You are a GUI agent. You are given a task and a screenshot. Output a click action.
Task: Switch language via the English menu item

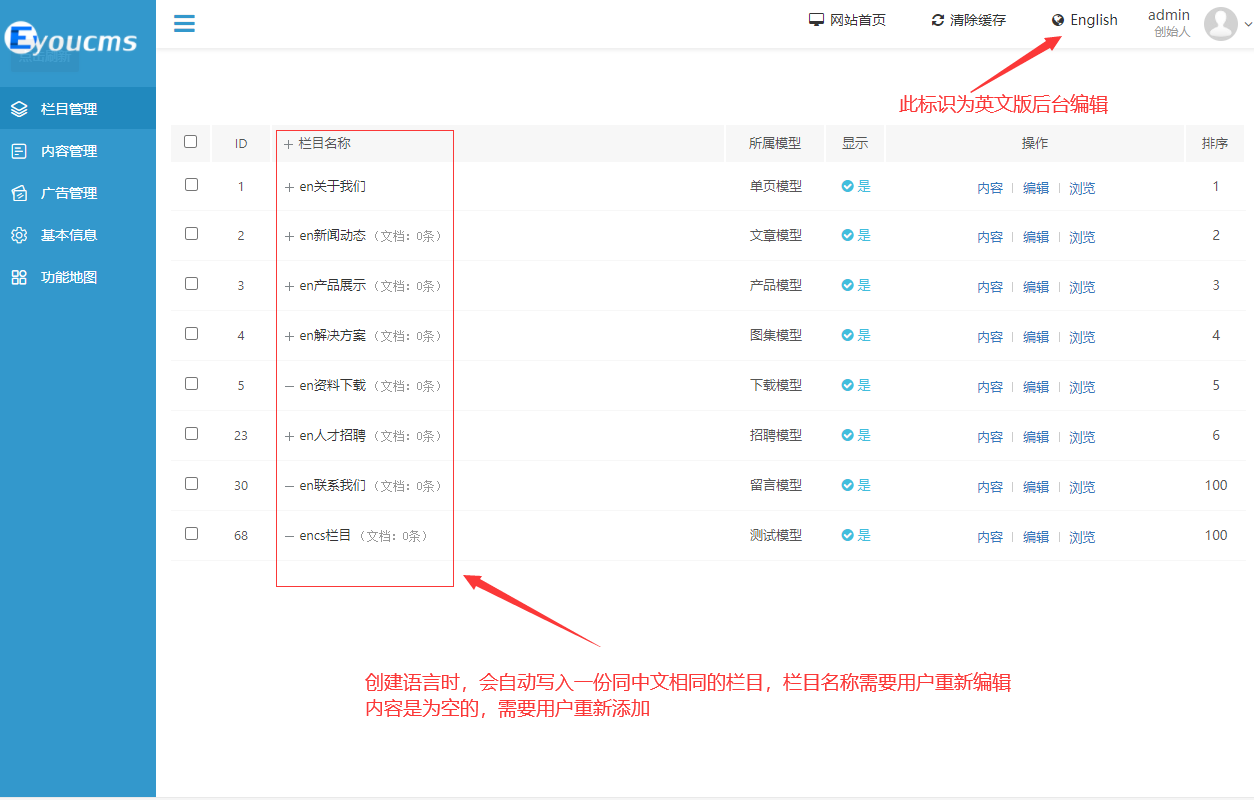pyautogui.click(x=1084, y=19)
